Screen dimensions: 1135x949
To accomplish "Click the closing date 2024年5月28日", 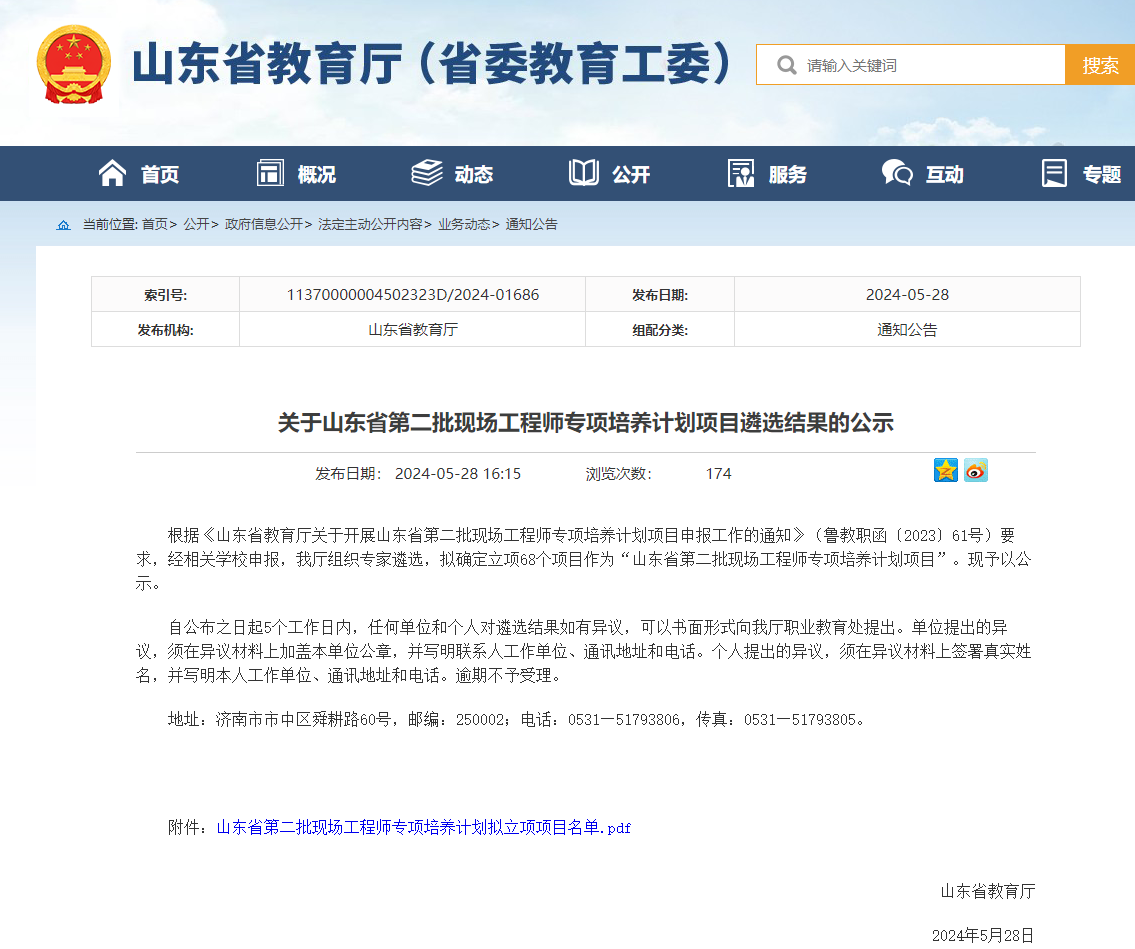I will [982, 935].
